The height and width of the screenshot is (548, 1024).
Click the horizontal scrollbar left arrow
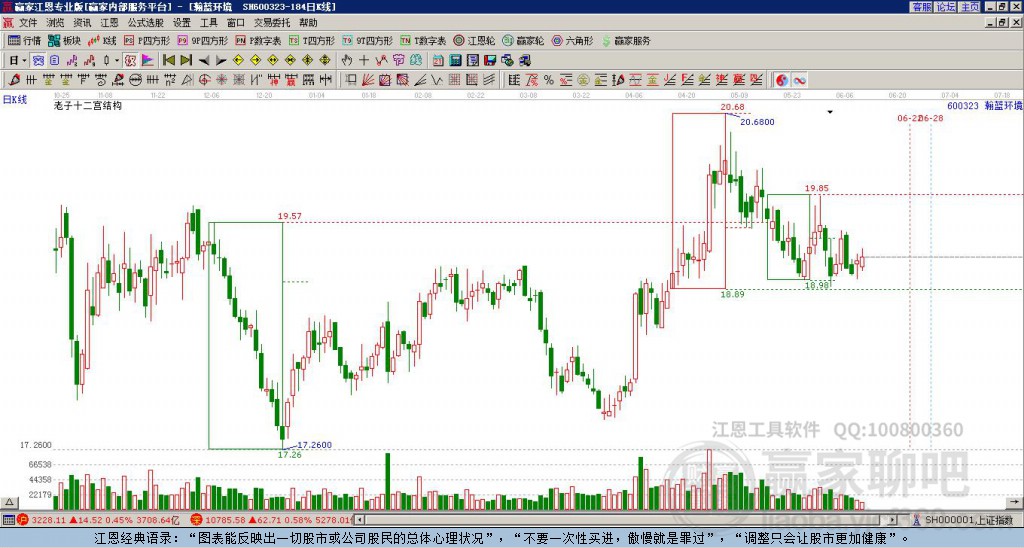[x=360, y=520]
